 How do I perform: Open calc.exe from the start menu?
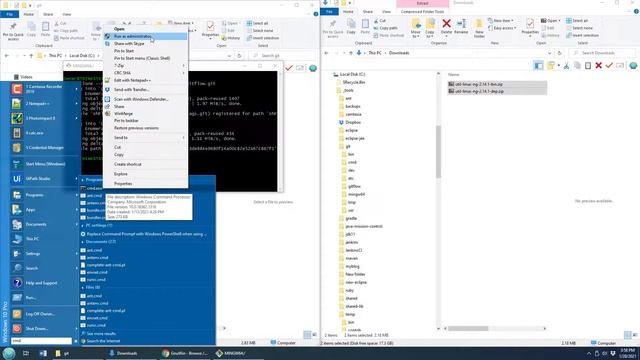pos(44,133)
